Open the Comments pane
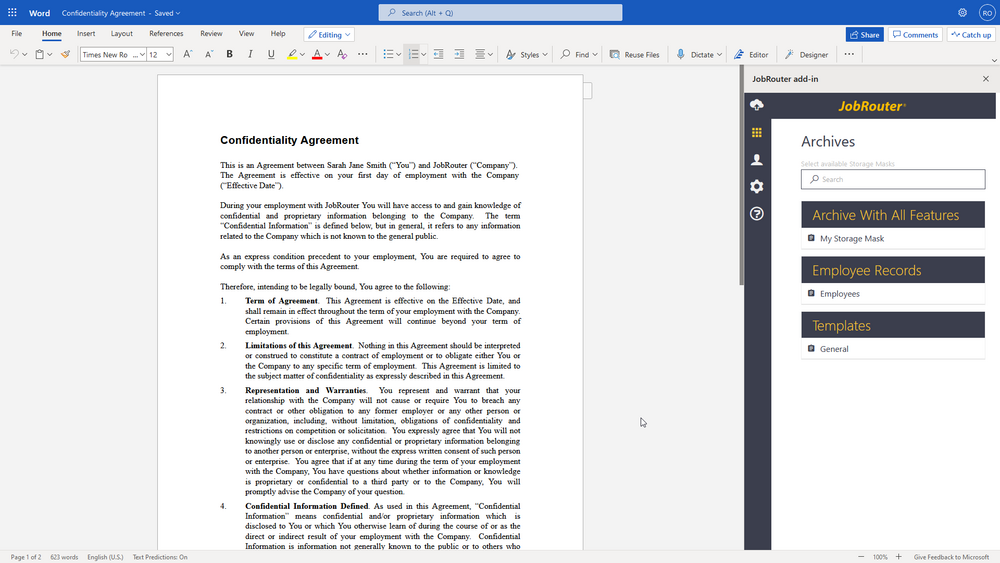This screenshot has width=1000, height=563. [915, 34]
